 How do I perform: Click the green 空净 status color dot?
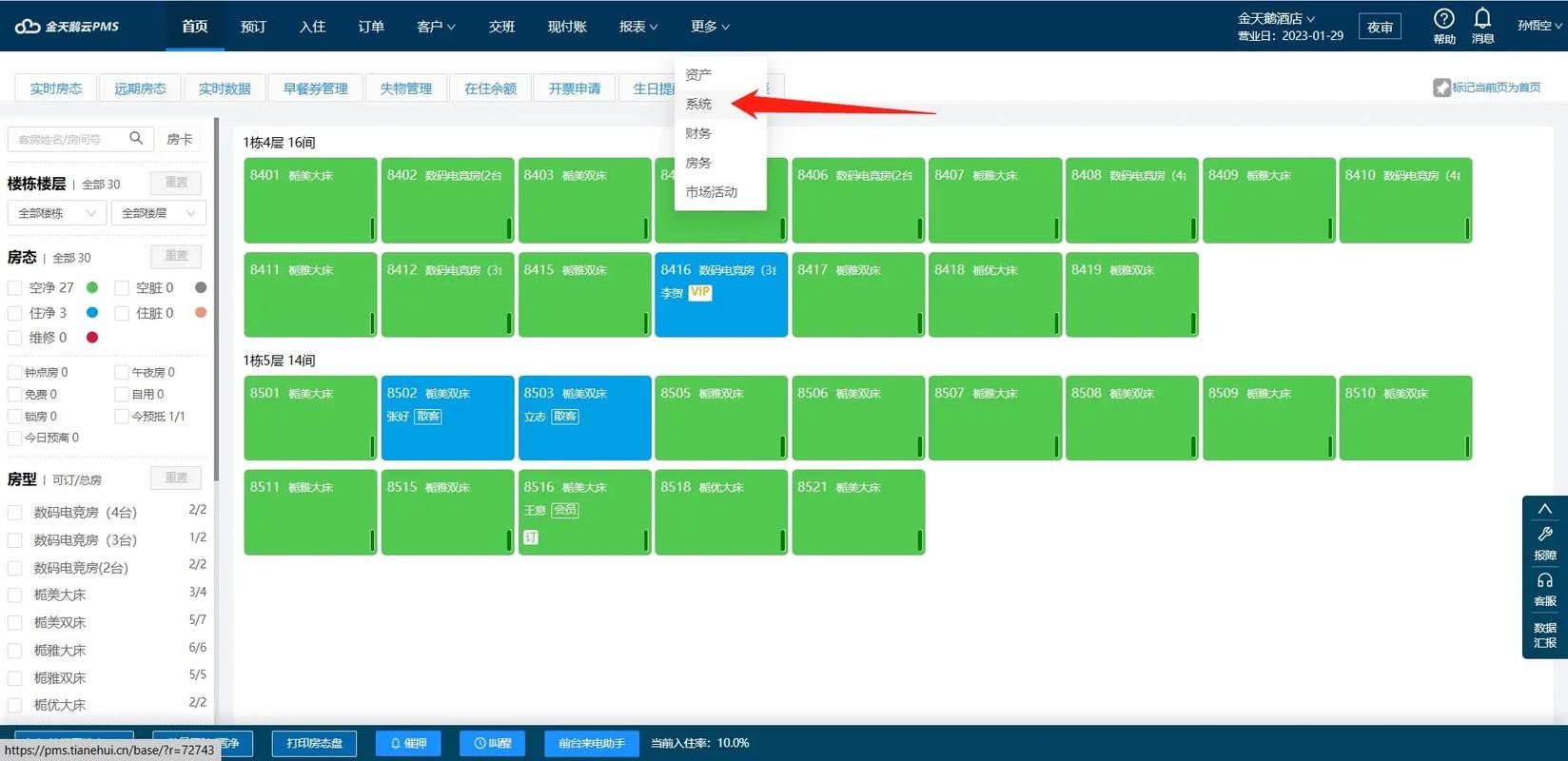click(x=92, y=287)
